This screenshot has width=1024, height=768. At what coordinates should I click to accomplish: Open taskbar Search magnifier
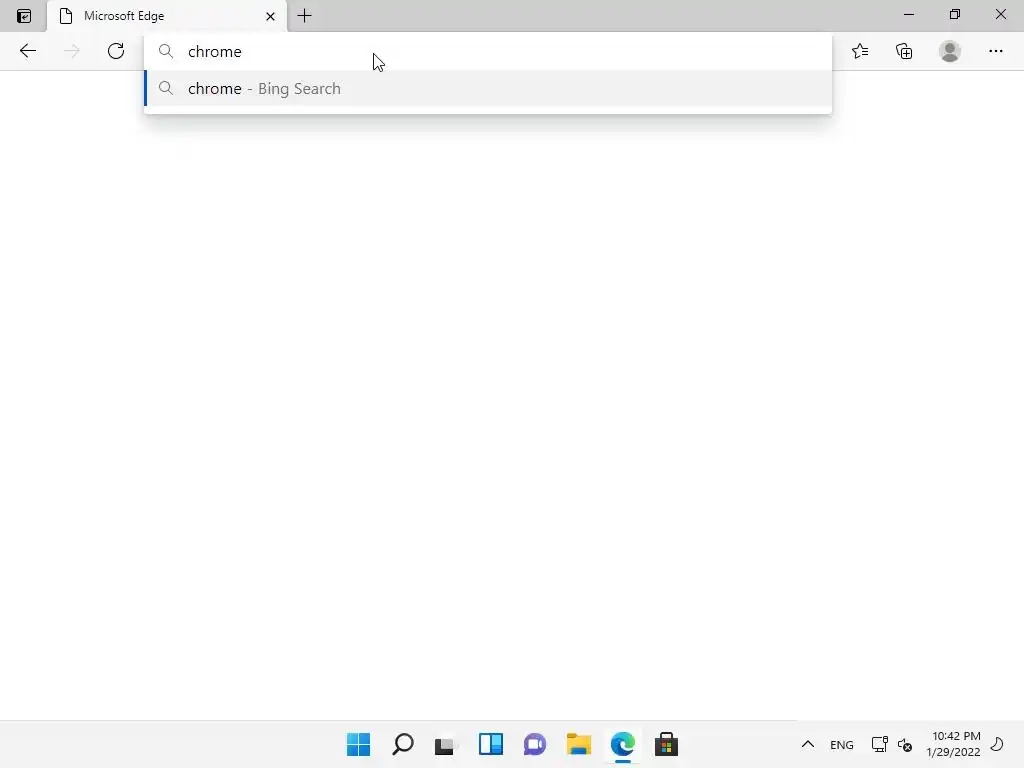pyautogui.click(x=403, y=744)
